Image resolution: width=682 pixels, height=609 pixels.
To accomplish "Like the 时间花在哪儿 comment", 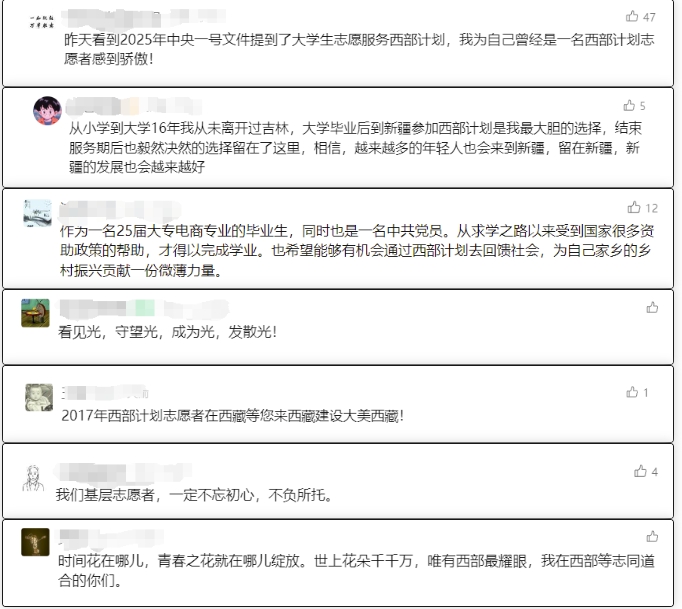I will pos(652,536).
